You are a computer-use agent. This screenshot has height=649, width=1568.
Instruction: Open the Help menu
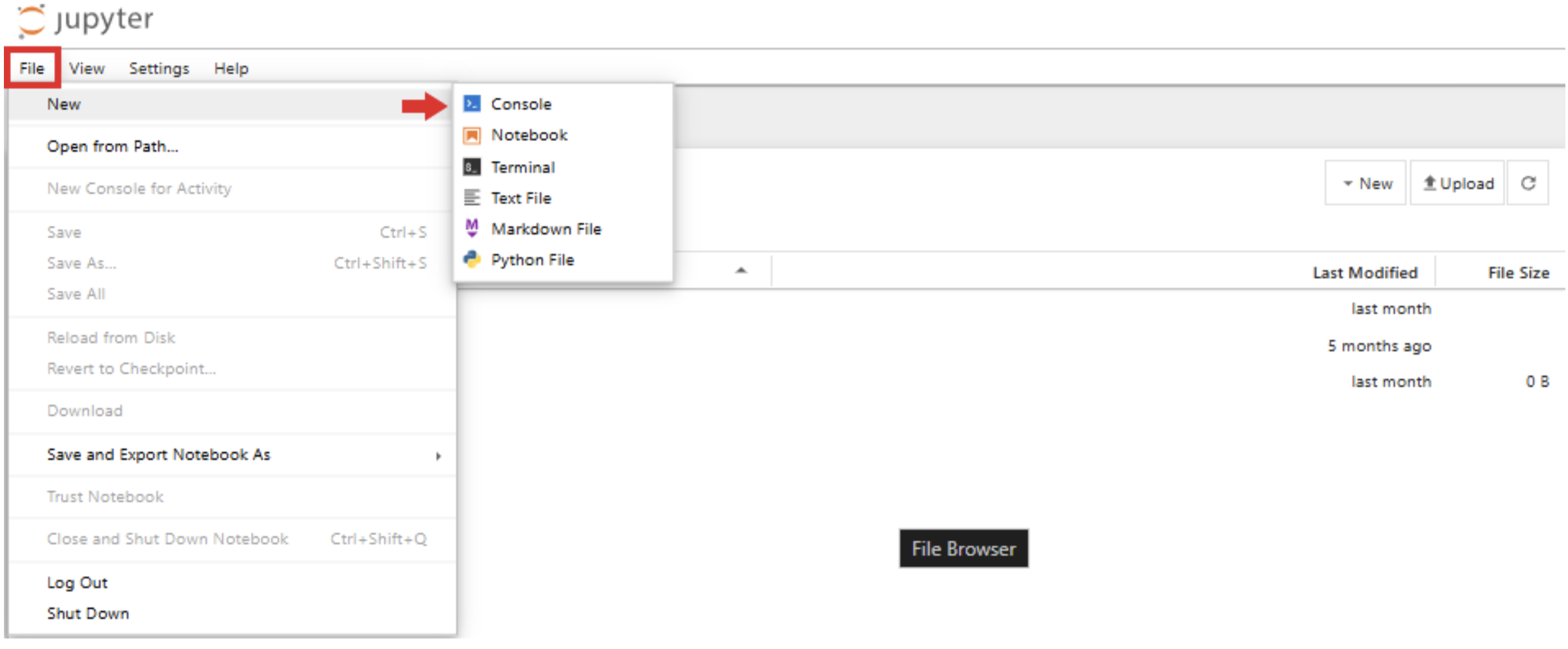pos(231,68)
